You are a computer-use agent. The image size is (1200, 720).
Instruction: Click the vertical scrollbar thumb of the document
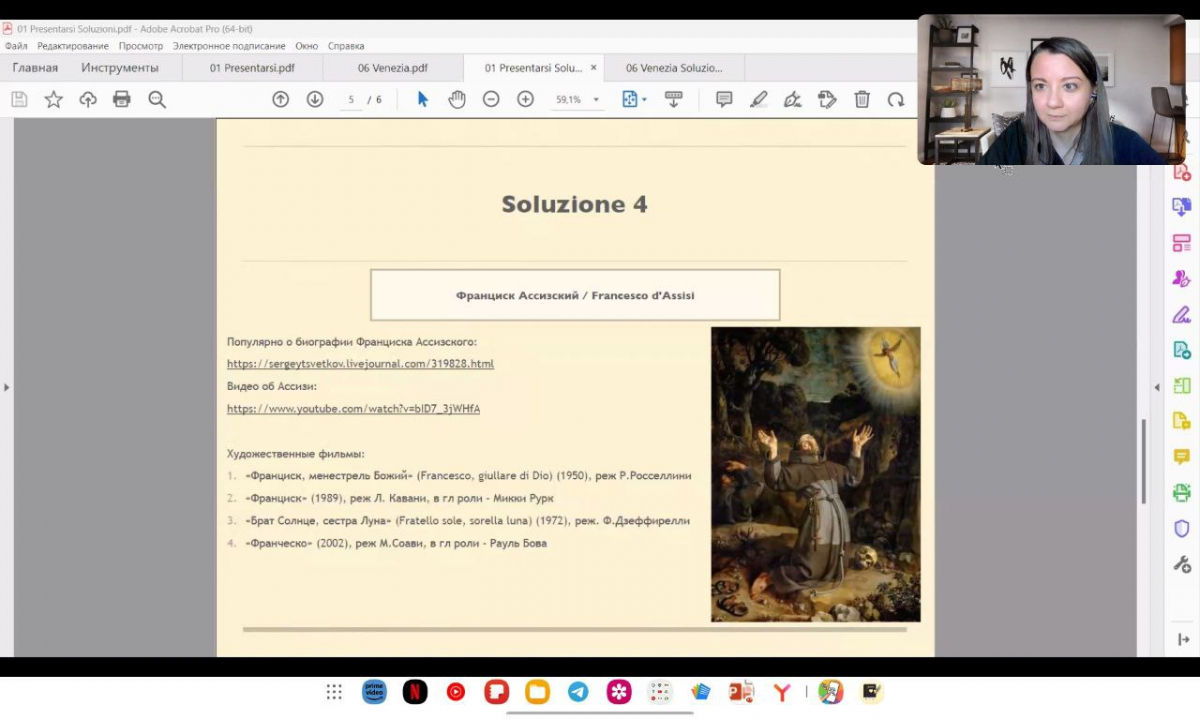(1144, 461)
